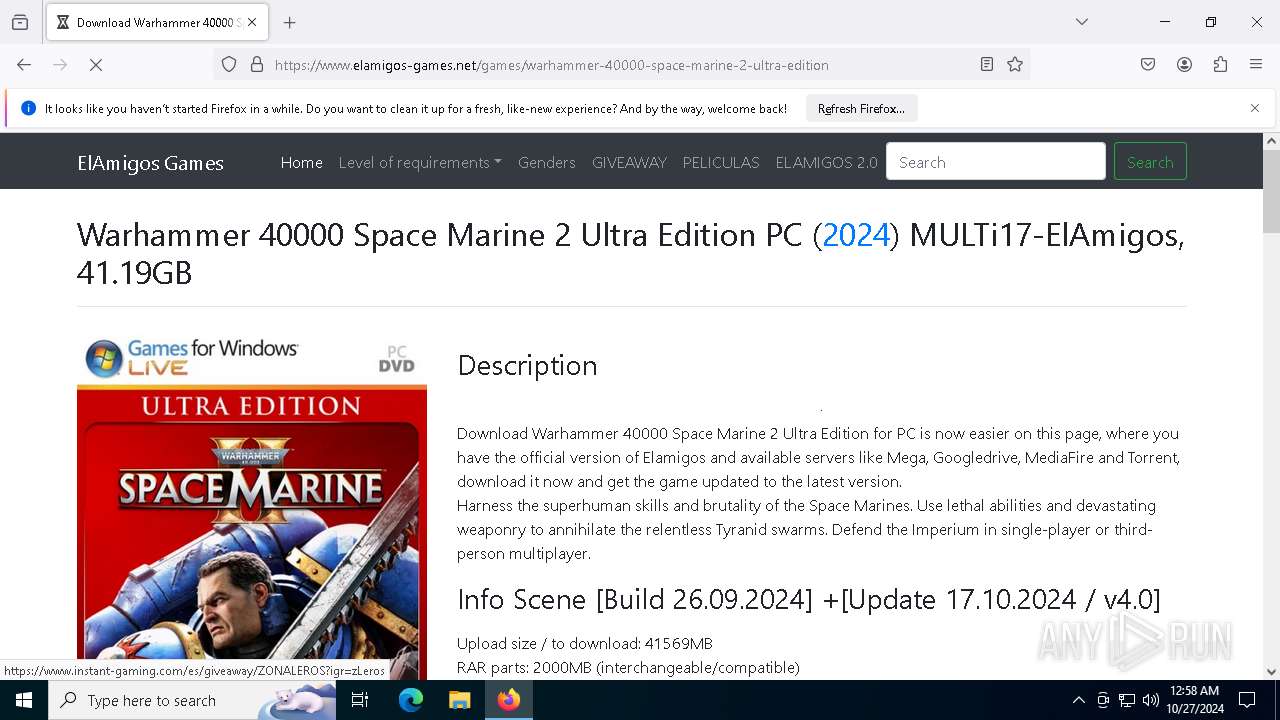Toggle Reader View icon
The height and width of the screenshot is (720, 1280).
(987, 65)
